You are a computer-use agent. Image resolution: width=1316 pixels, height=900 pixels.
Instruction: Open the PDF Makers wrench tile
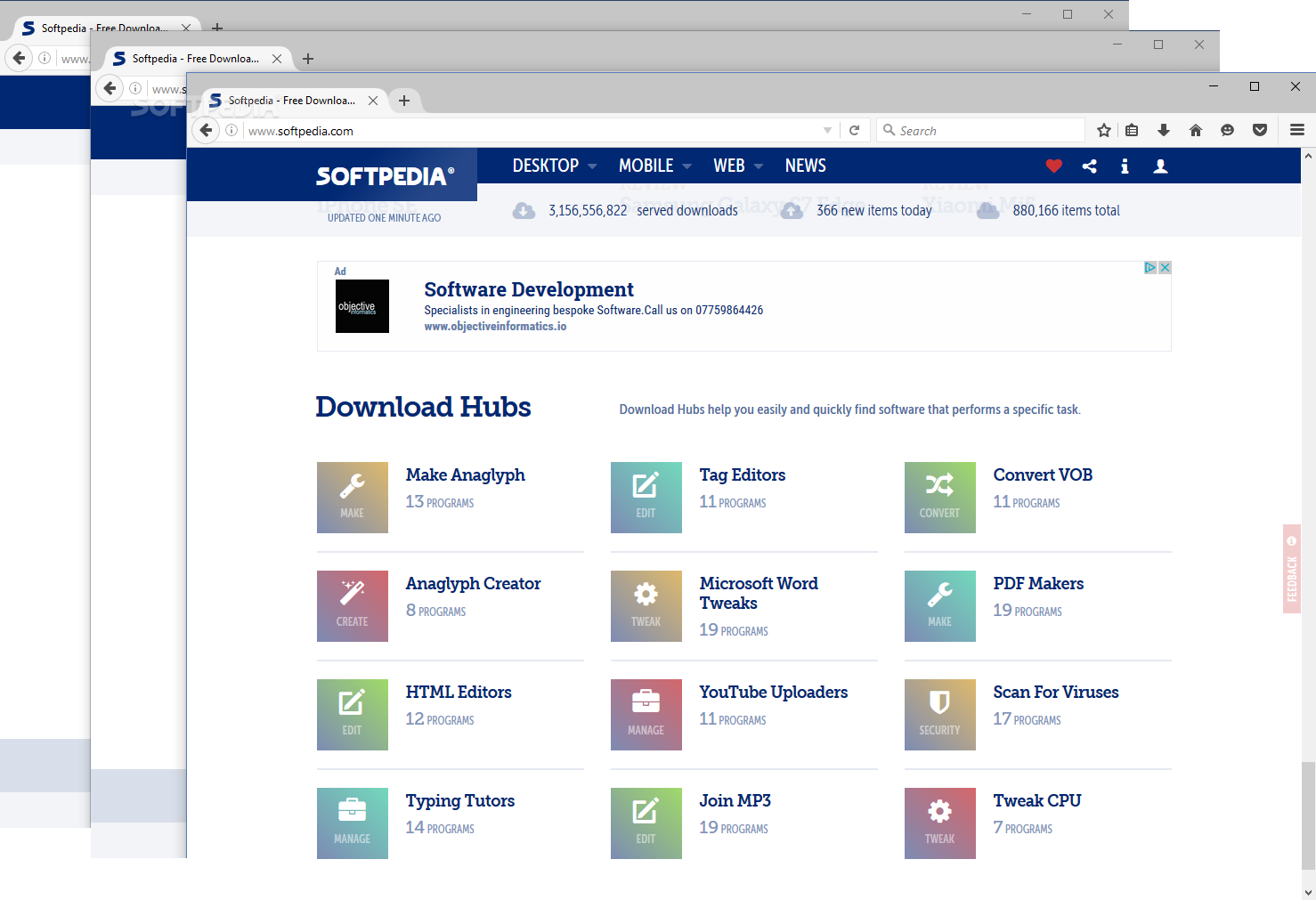pos(940,606)
